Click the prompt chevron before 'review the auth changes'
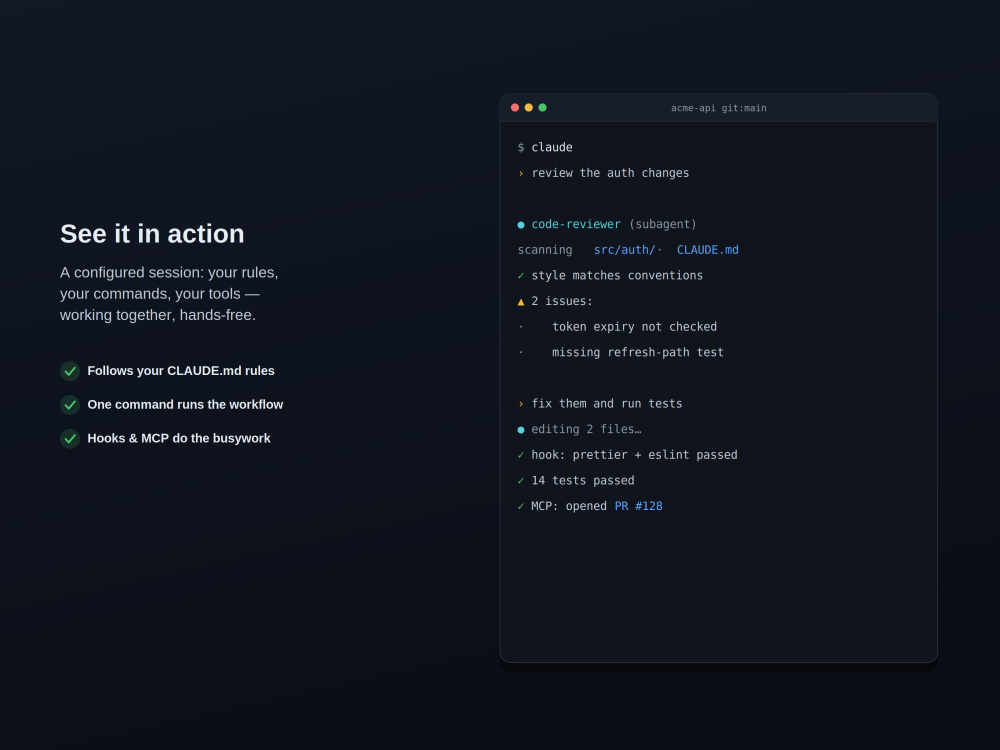The width and height of the screenshot is (1000, 750). (521, 173)
